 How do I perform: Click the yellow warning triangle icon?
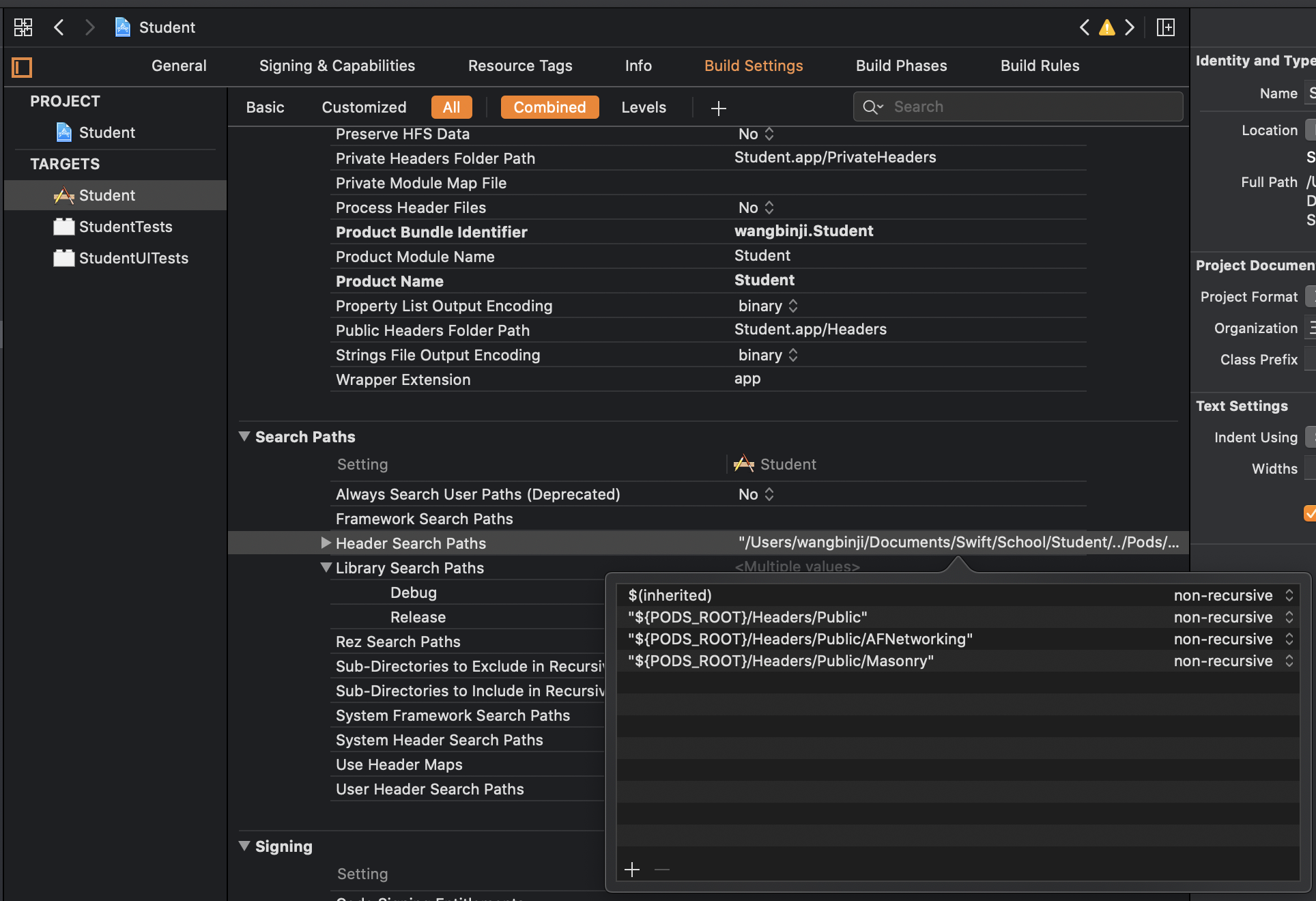[1107, 27]
